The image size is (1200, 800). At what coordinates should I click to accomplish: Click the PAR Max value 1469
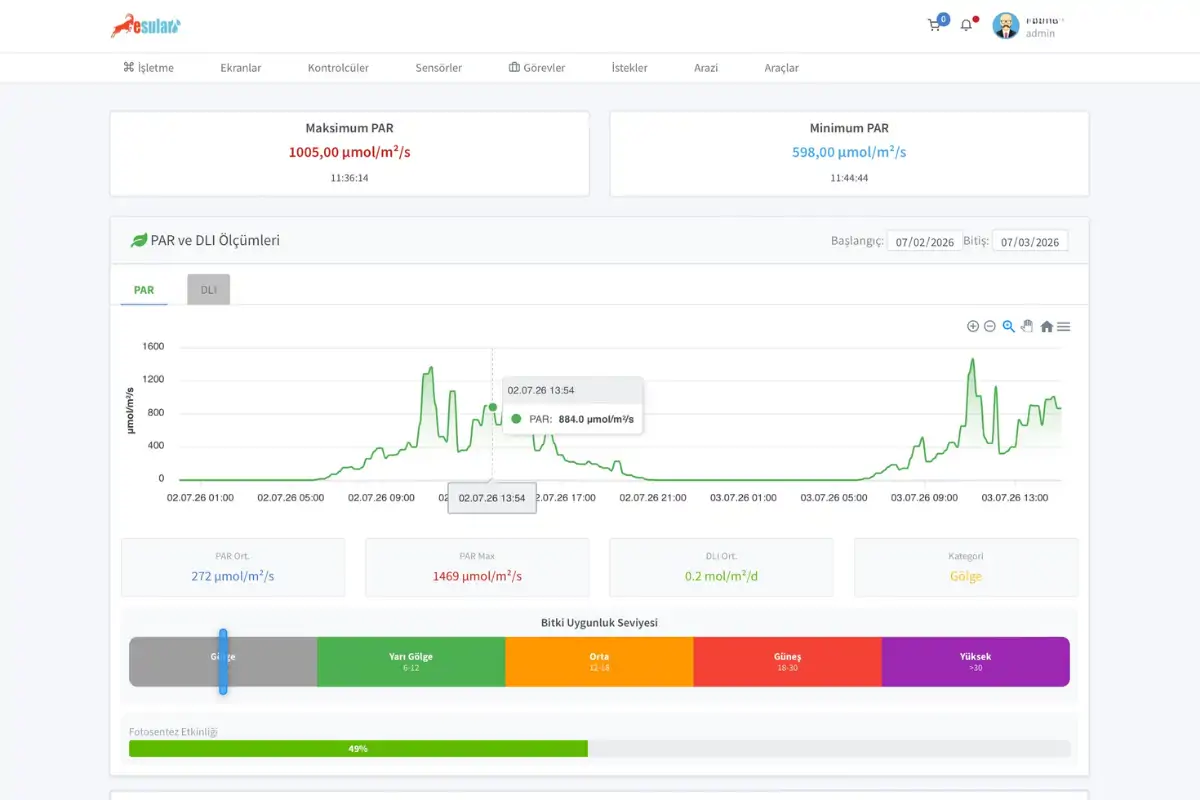[x=477, y=576]
